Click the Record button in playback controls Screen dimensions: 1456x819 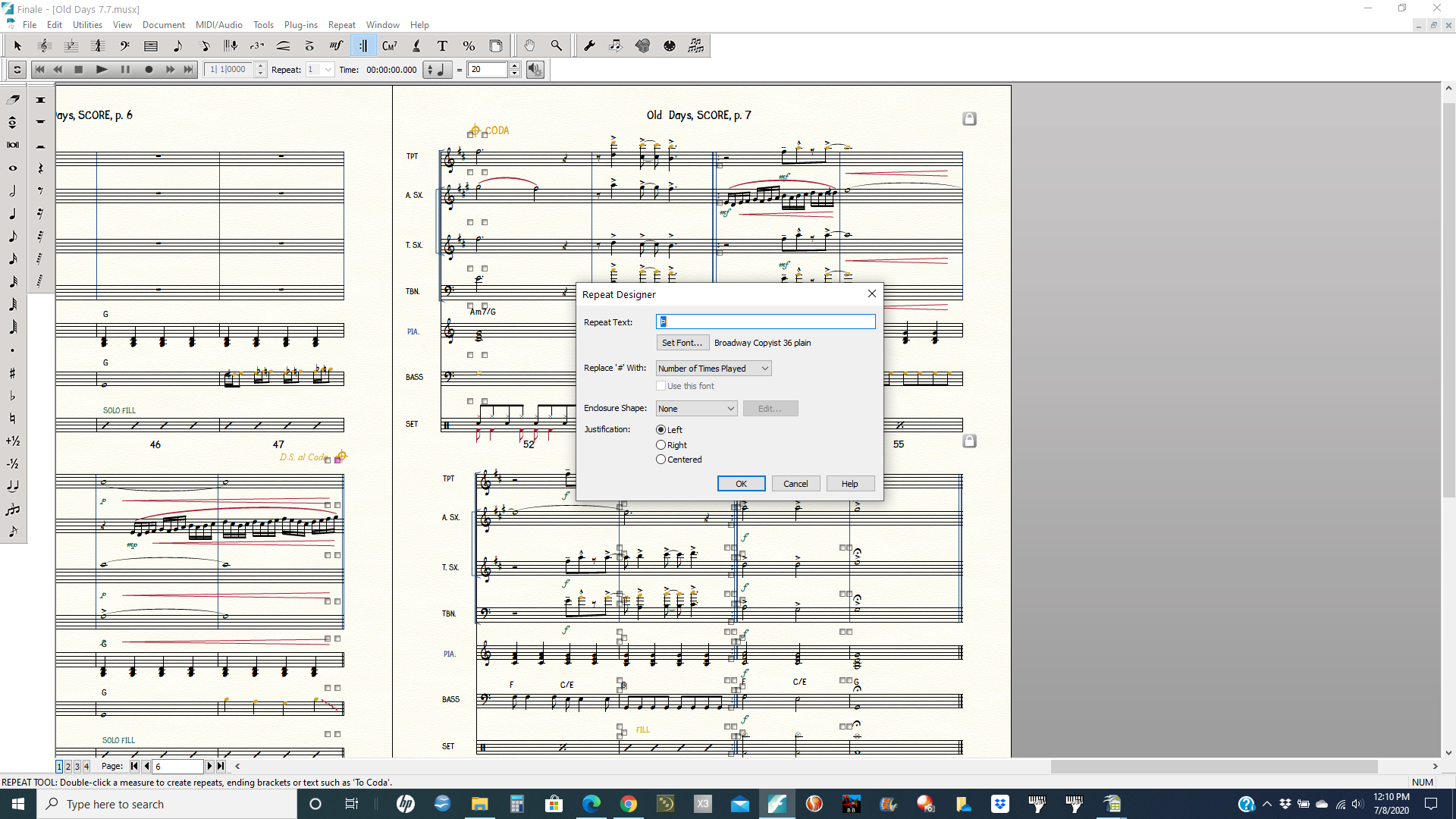[x=149, y=70]
